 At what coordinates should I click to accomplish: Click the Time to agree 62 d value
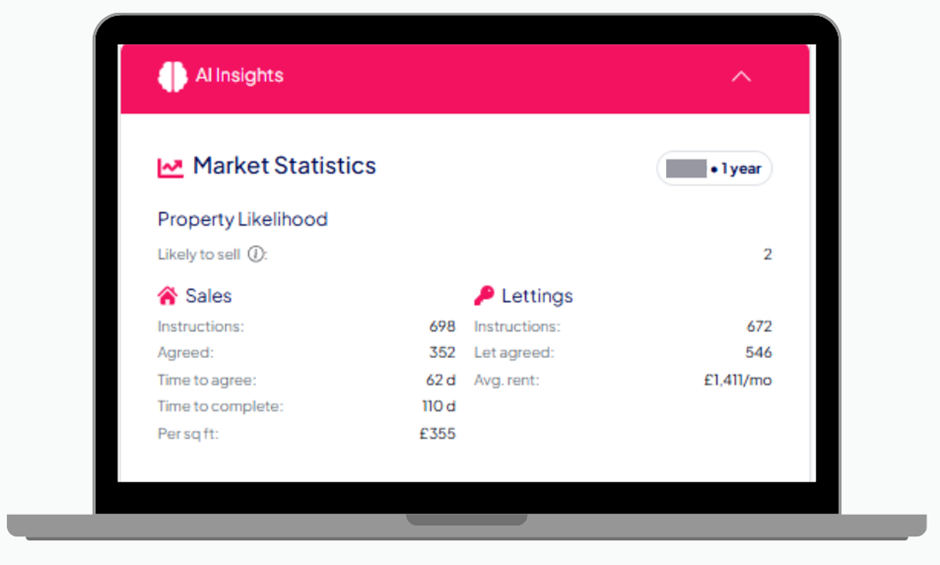pos(440,380)
